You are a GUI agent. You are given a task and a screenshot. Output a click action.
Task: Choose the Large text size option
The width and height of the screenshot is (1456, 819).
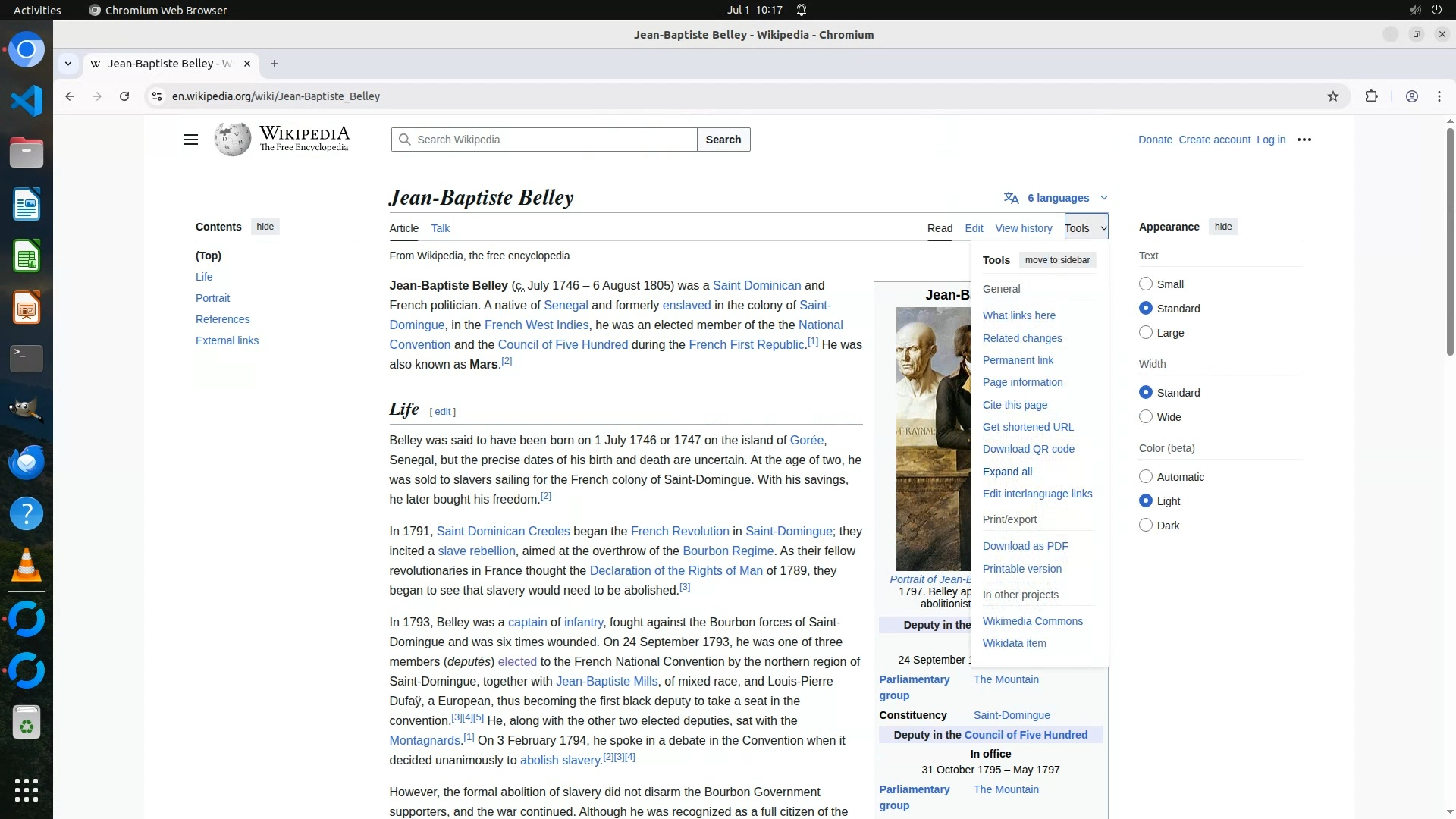point(1146,333)
